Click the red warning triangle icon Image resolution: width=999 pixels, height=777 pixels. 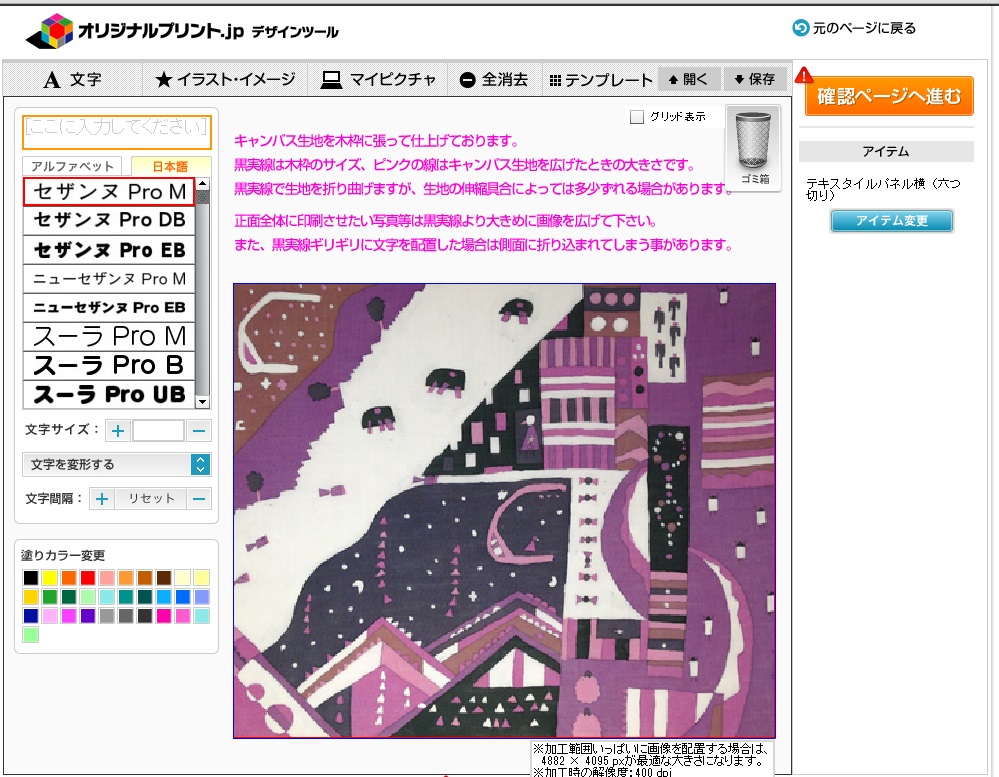point(803,75)
